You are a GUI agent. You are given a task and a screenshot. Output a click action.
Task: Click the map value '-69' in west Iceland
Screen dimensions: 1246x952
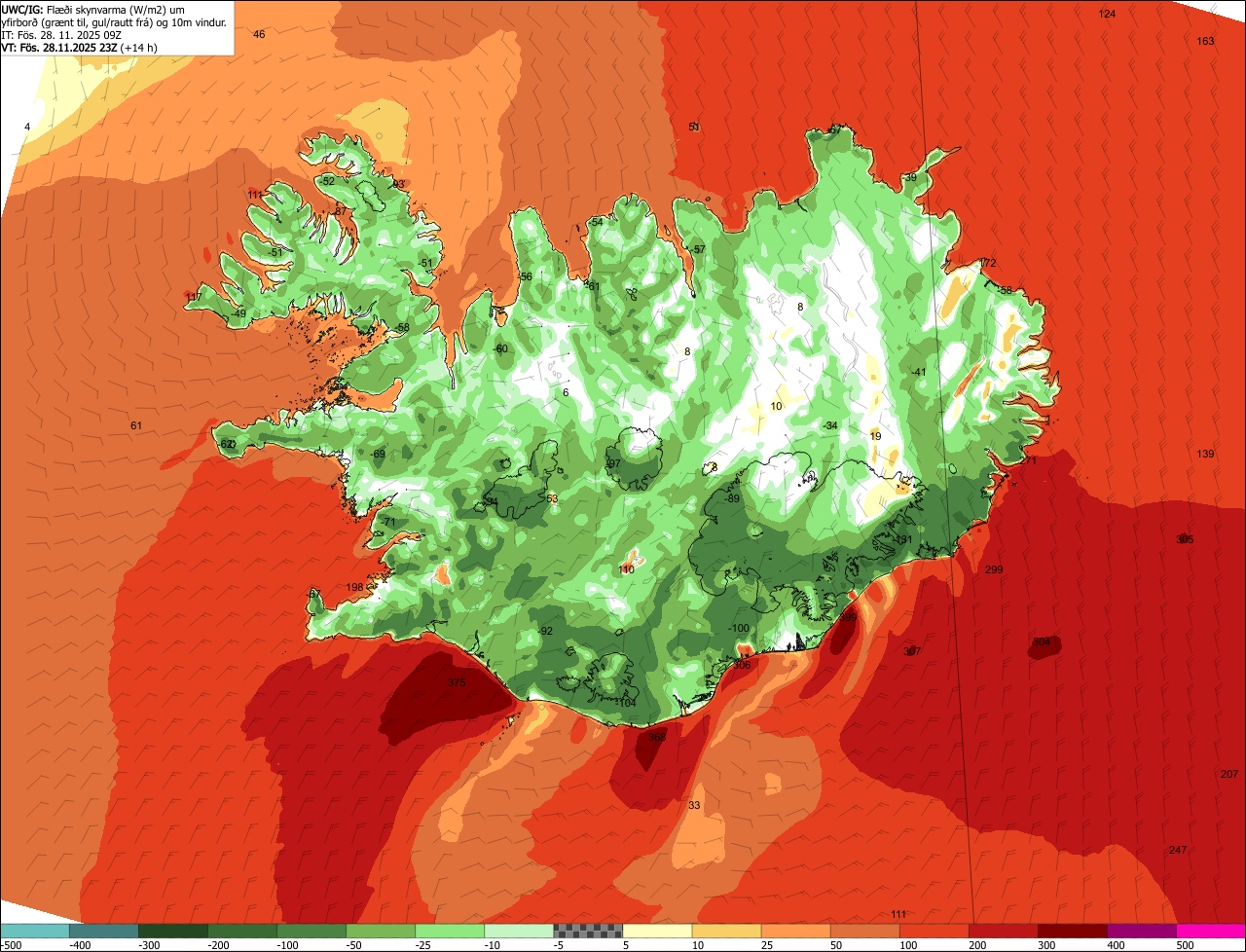click(378, 455)
